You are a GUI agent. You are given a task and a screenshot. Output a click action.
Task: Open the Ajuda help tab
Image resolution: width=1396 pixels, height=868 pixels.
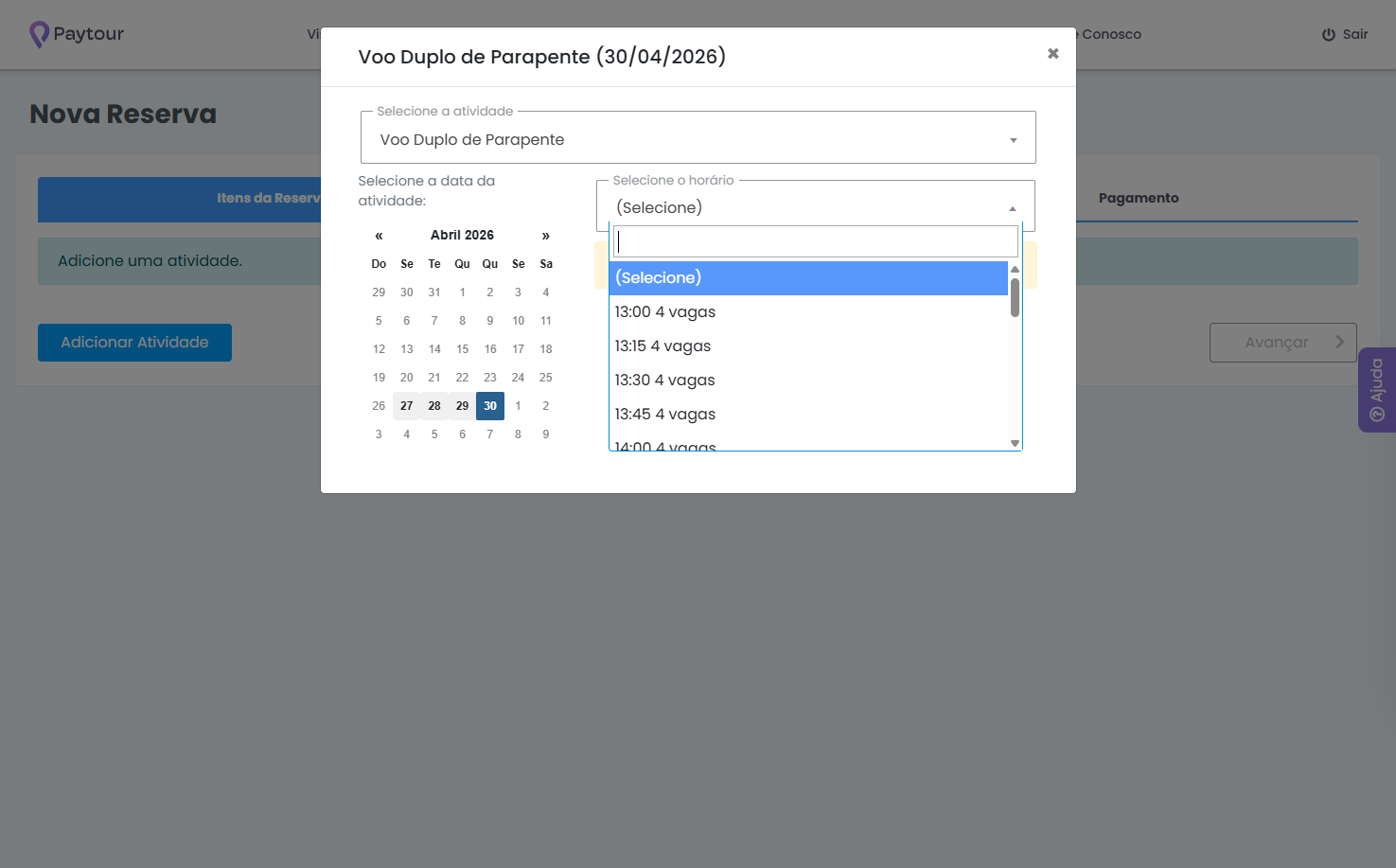point(1377,390)
